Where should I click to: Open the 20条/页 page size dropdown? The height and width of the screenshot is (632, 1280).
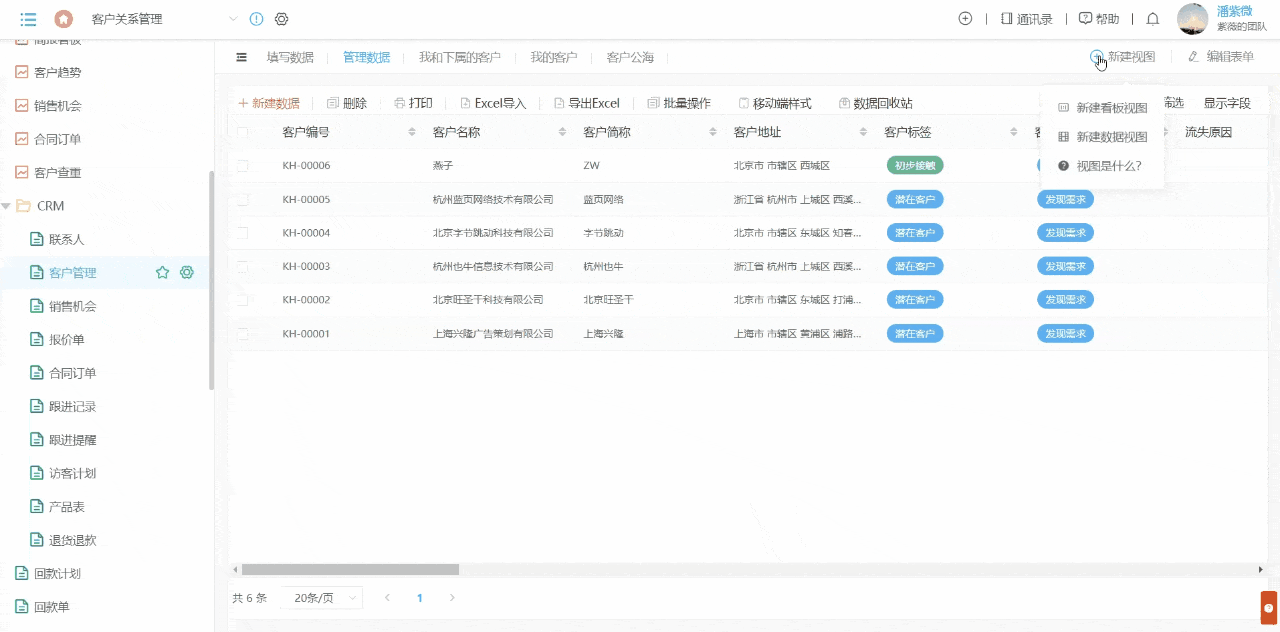pos(322,598)
